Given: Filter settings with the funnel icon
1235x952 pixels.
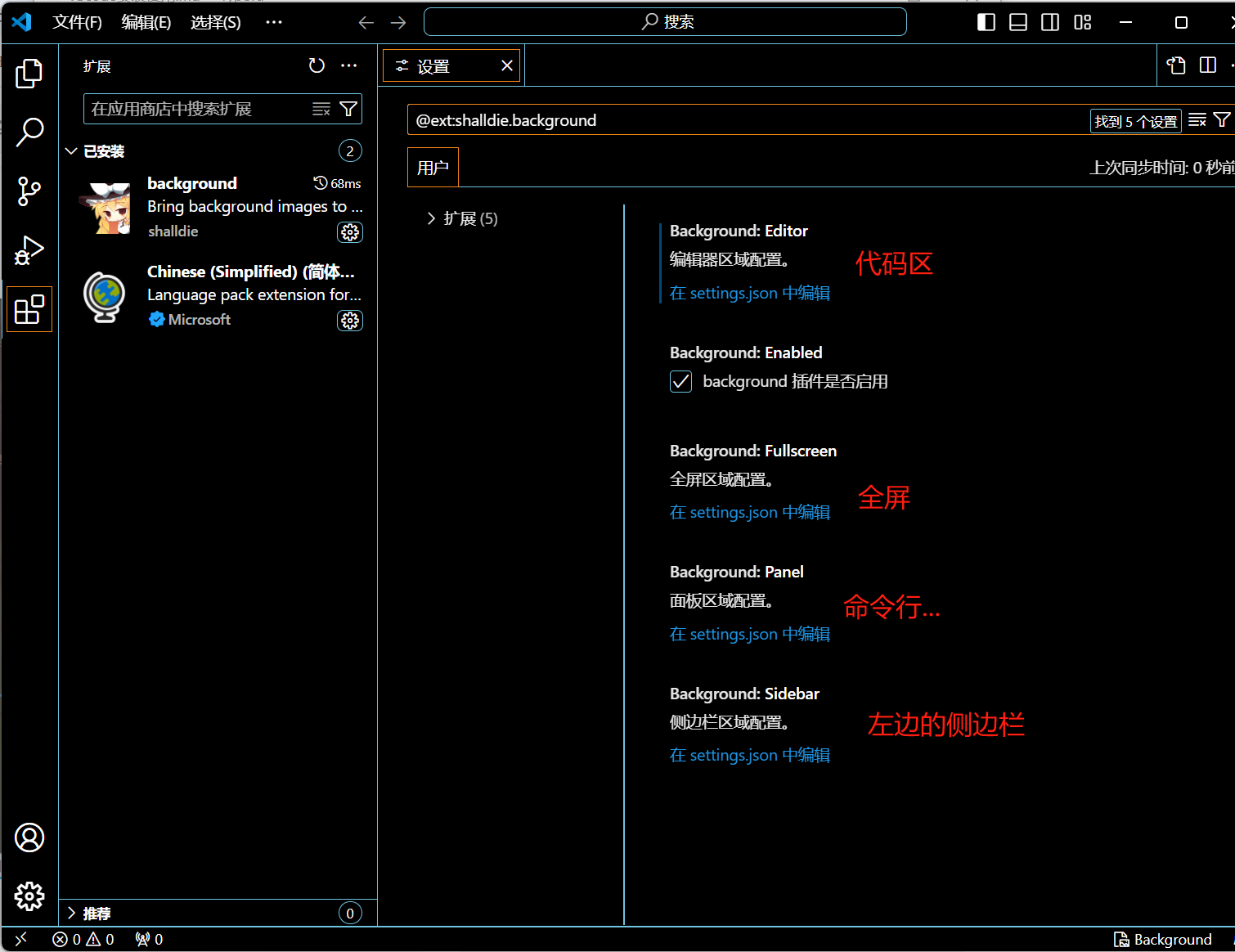Looking at the screenshot, I should tap(1222, 120).
